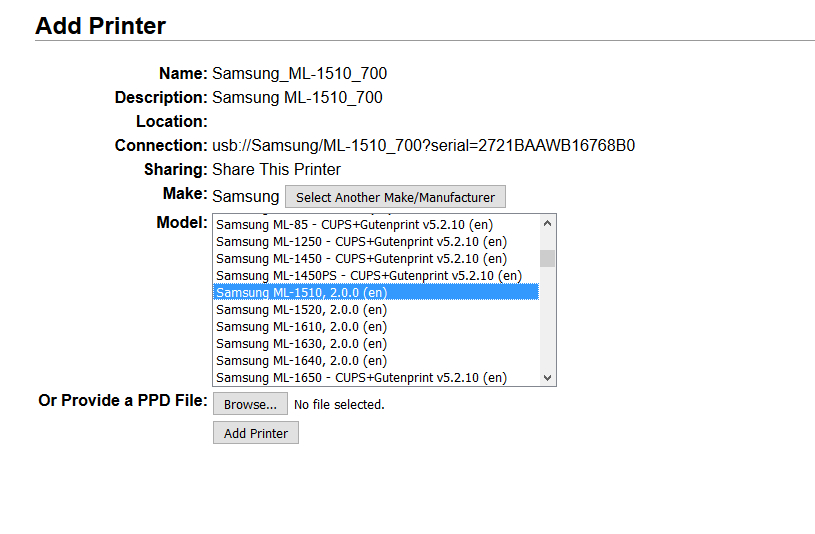815x534 pixels.
Task: Click the Add Printer page heading
Action: pyautogui.click(x=100, y=25)
